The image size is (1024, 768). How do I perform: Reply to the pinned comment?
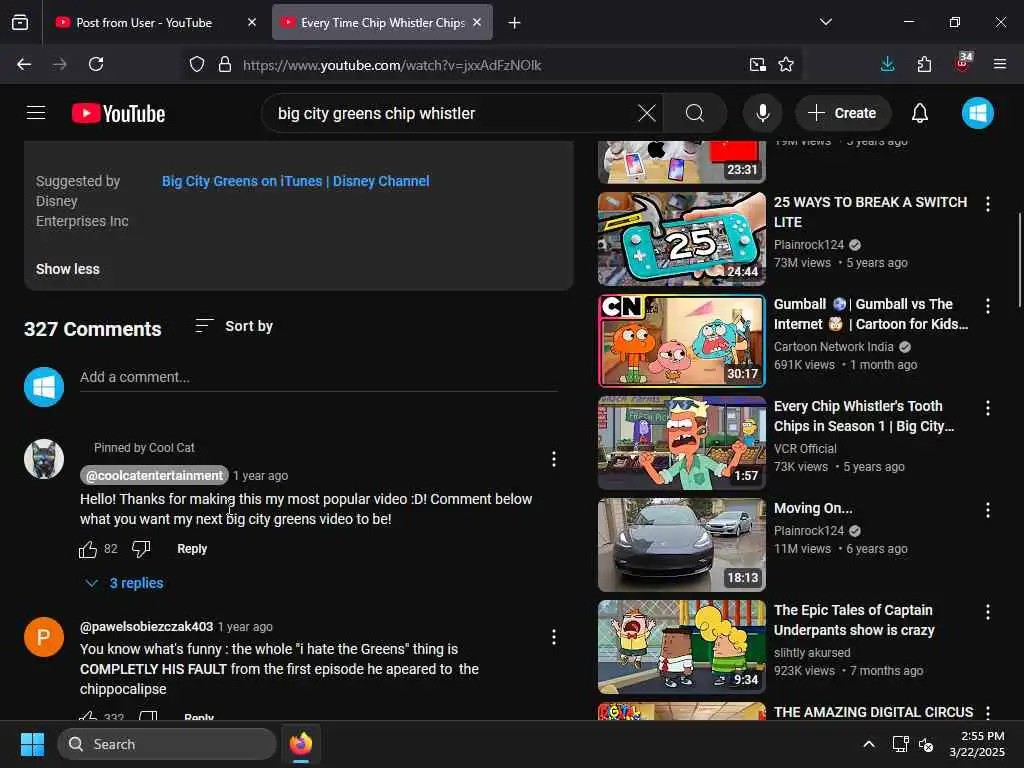pyautogui.click(x=192, y=549)
